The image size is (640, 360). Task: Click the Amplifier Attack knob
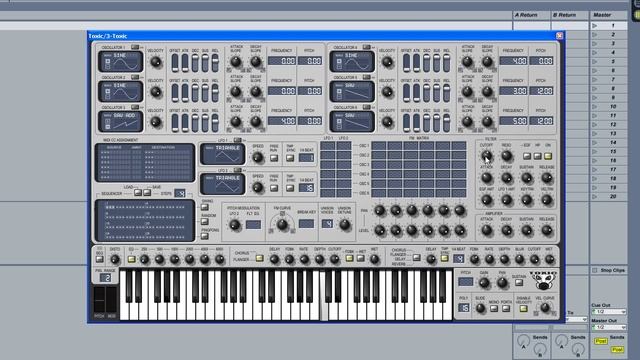[487, 230]
